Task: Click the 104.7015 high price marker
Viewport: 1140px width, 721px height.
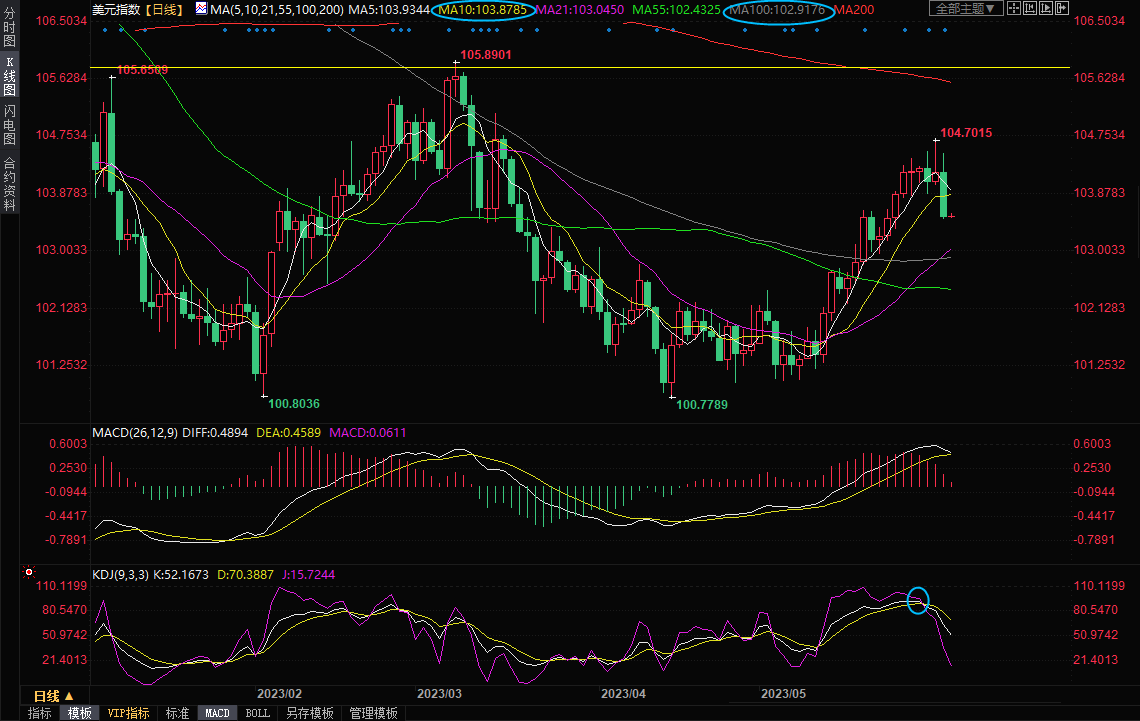Action: coord(966,132)
